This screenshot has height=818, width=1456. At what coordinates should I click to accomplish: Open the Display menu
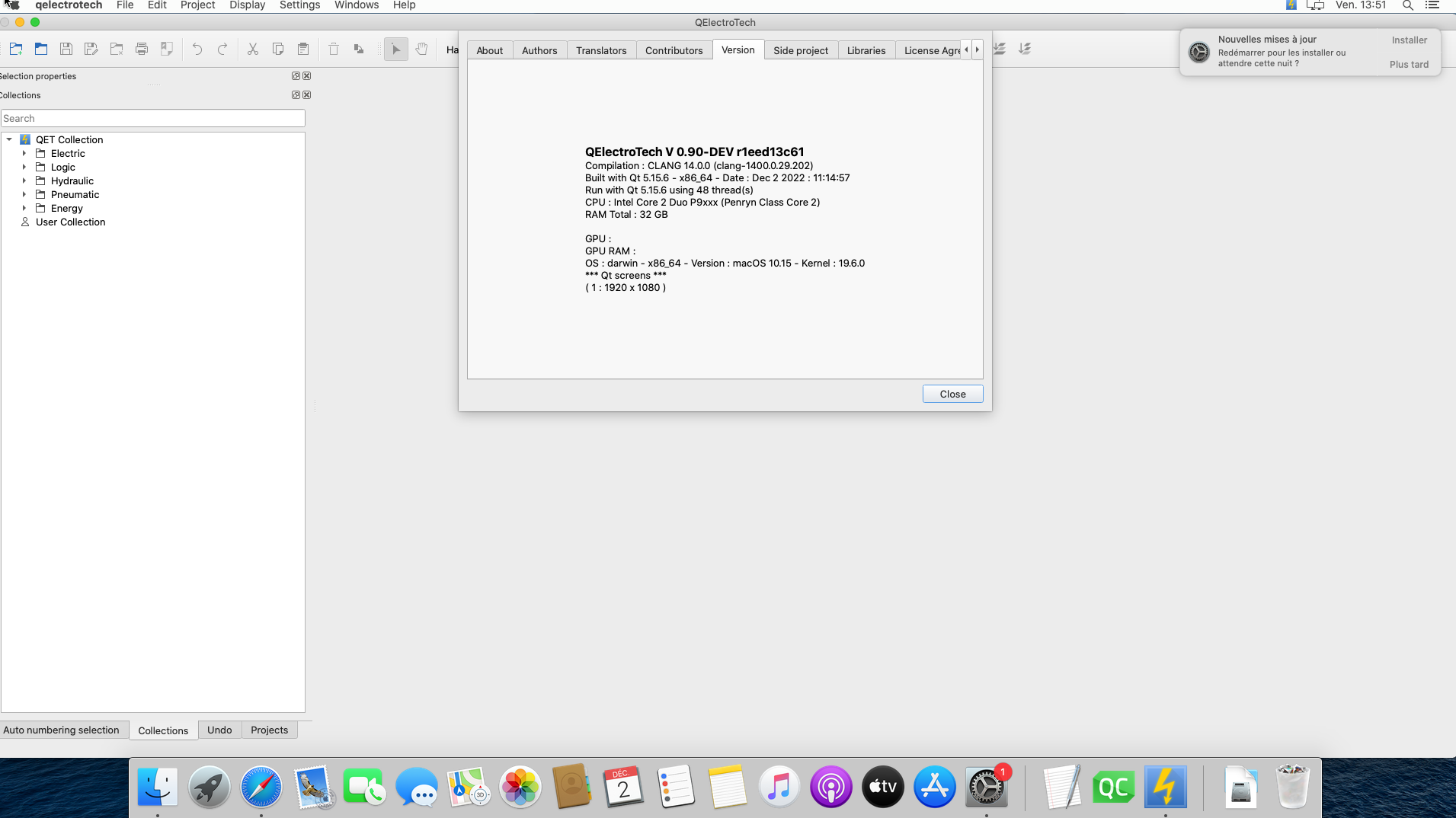coord(247,5)
